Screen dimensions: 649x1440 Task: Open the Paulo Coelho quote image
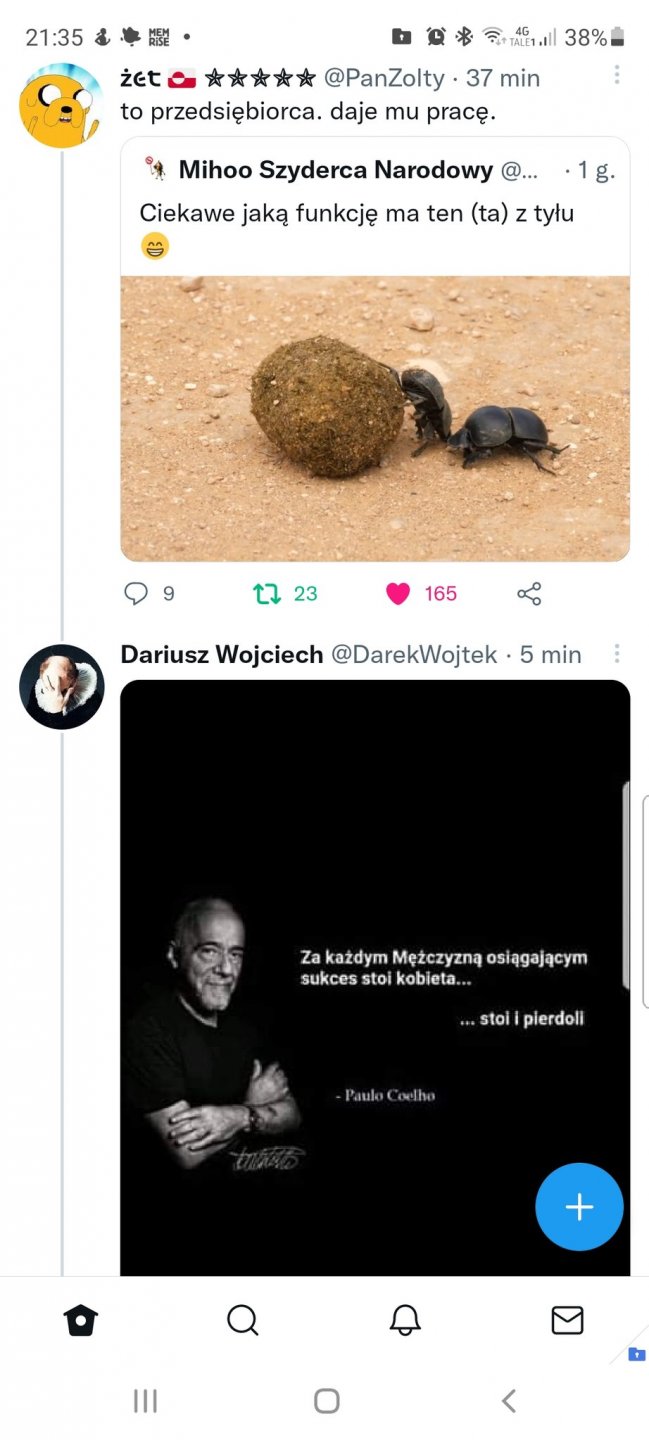(375, 980)
